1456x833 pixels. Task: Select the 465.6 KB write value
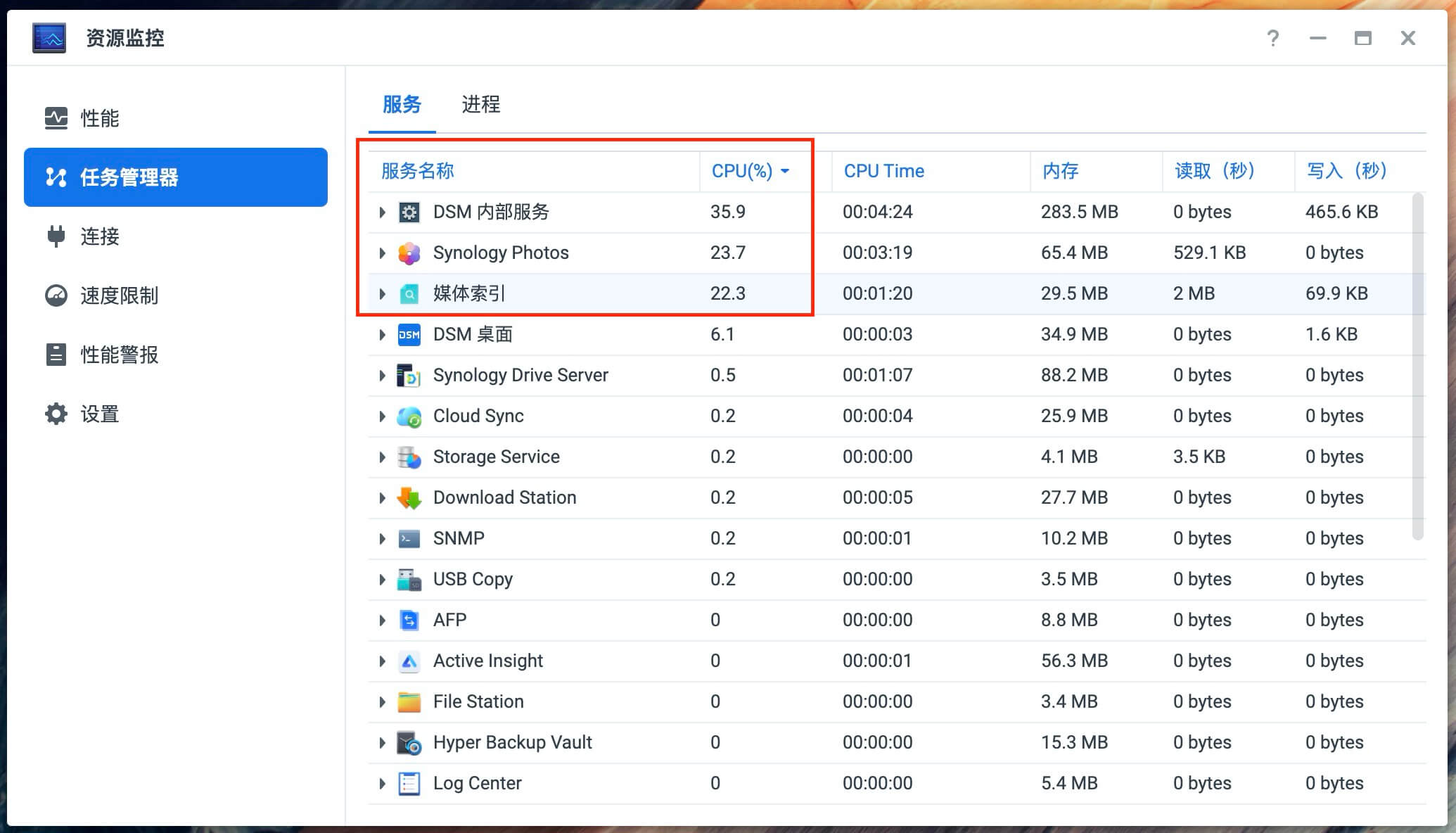[x=1342, y=212]
